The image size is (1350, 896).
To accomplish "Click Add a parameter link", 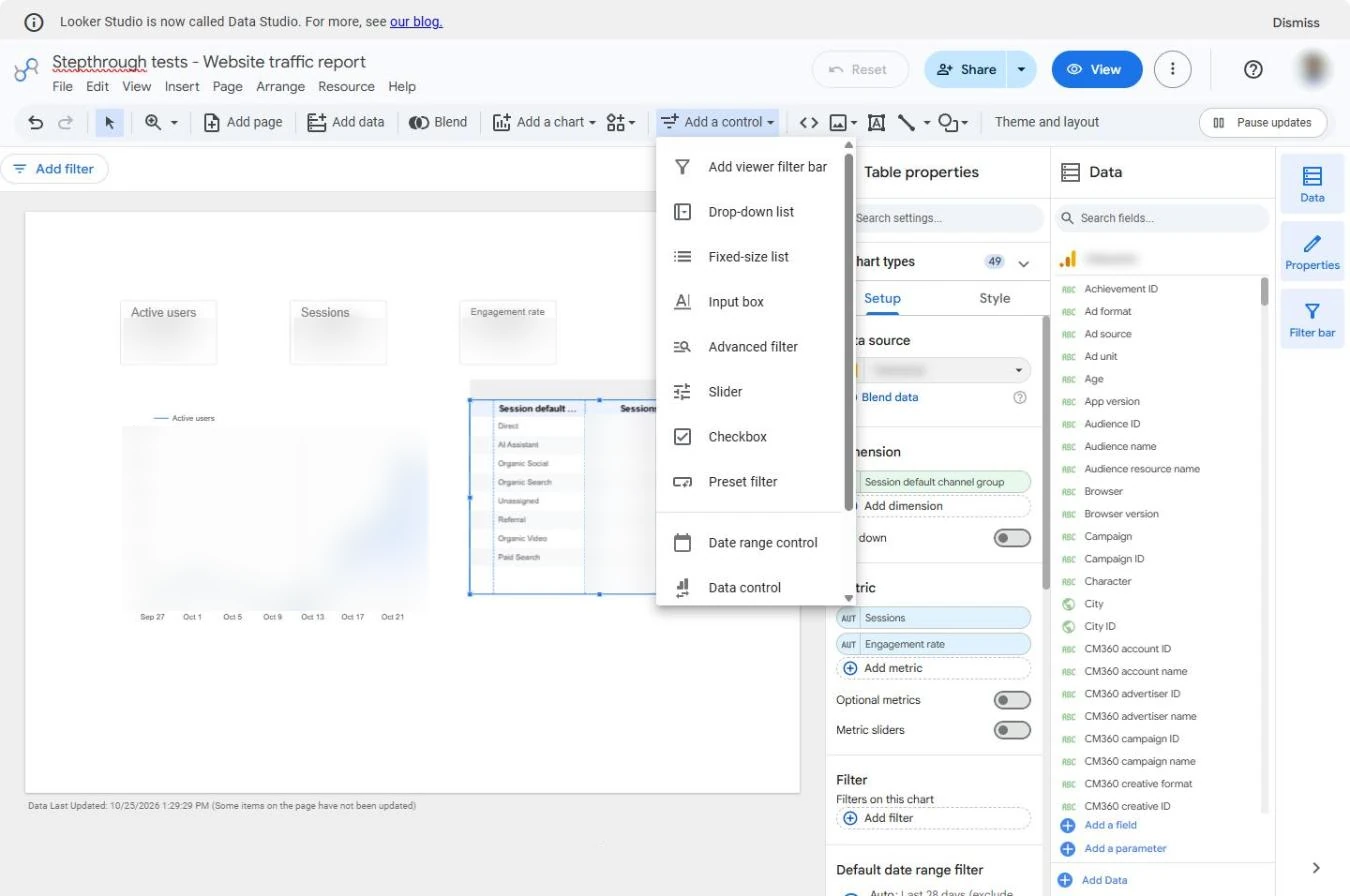I will click(1125, 849).
